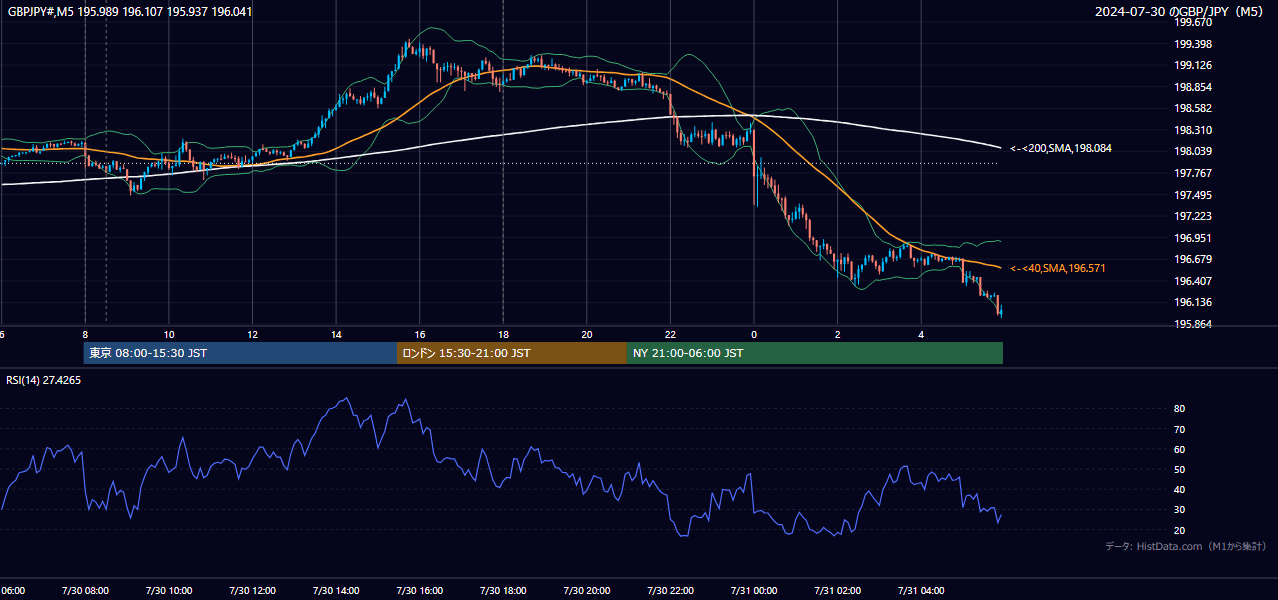Click price axis value 199.126
Viewport: 1278px width, 600px height.
point(1193,66)
